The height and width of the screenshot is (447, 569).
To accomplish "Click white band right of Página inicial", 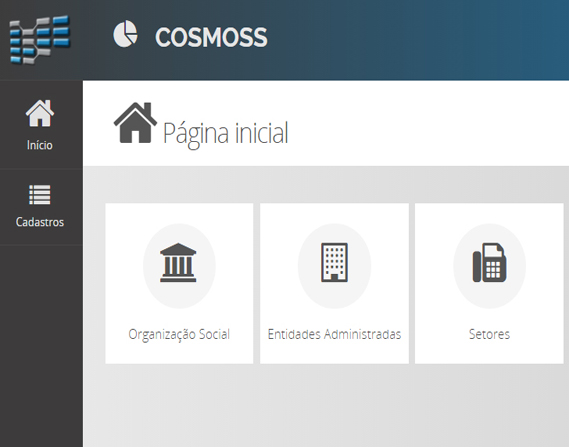I will [x=428, y=123].
